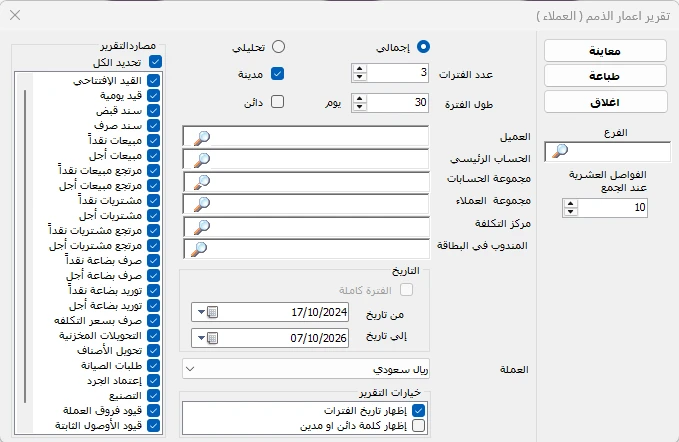Toggle مشتريات نقداً checkbox
The height and width of the screenshot is (442, 679).
(153, 200)
